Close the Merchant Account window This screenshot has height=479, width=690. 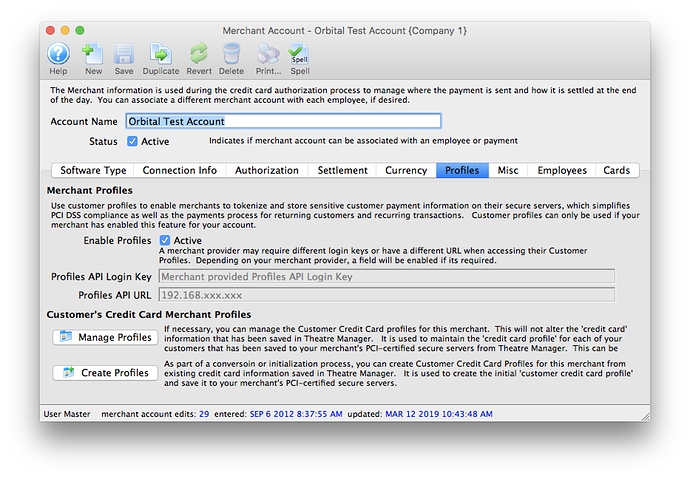[50, 30]
